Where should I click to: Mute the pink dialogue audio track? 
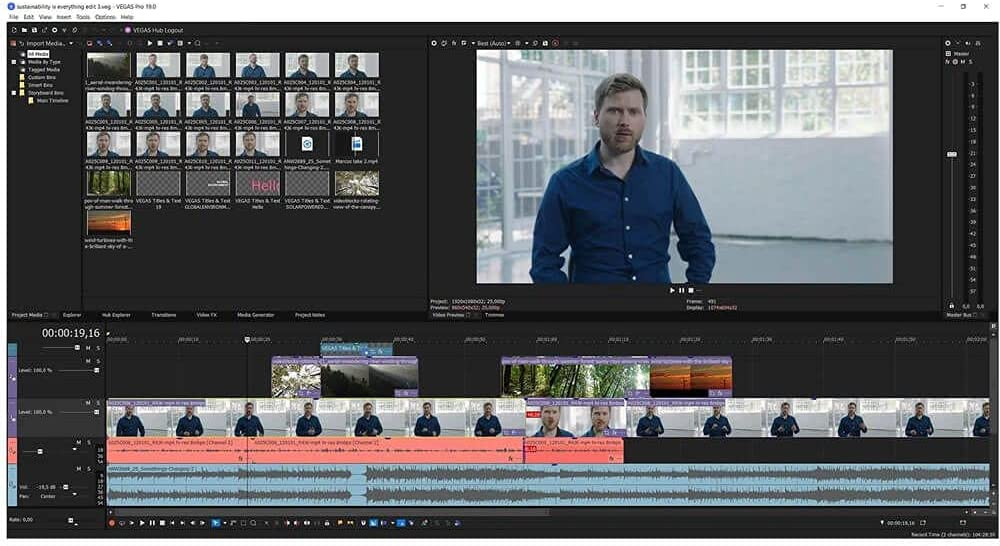(80, 442)
